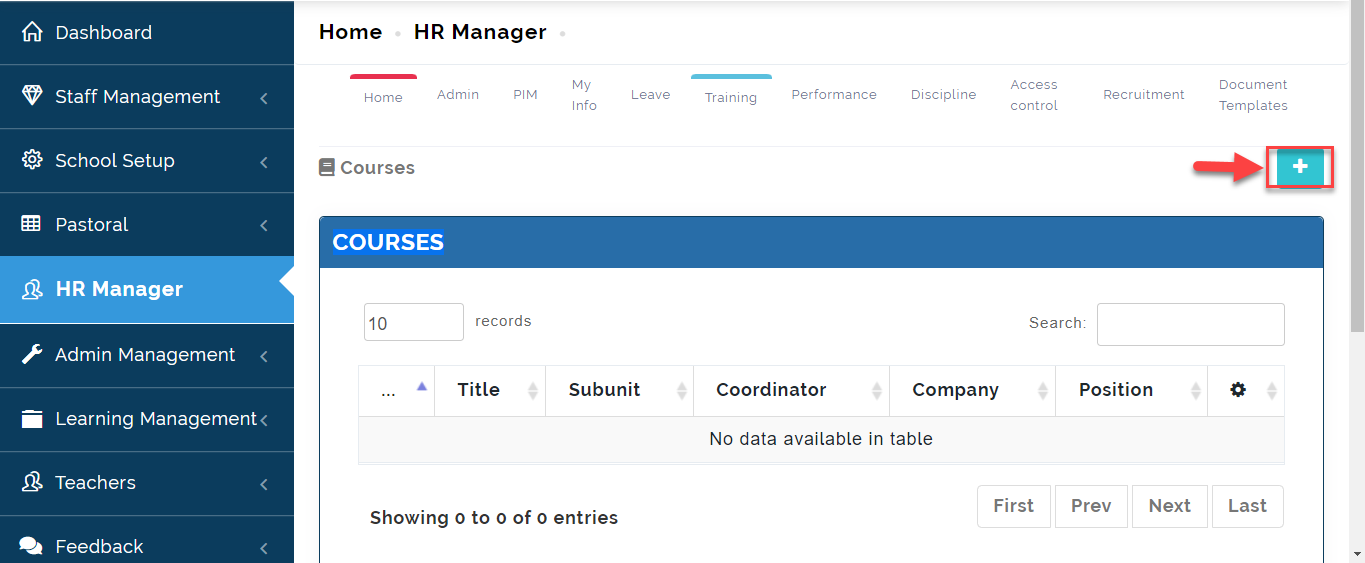Sort table by Position column
The height and width of the screenshot is (563, 1365).
(1131, 390)
